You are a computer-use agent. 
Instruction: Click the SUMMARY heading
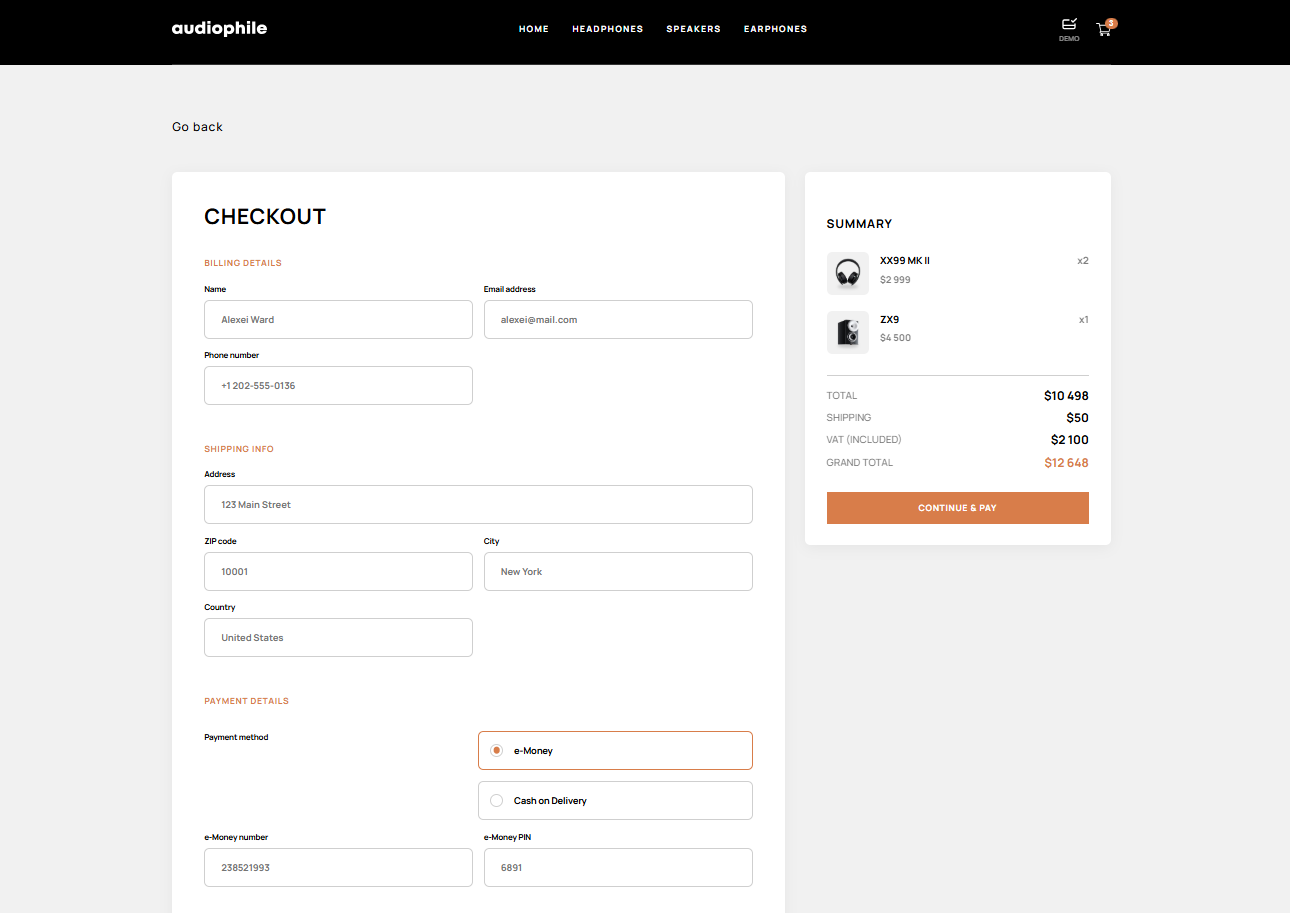(x=859, y=224)
